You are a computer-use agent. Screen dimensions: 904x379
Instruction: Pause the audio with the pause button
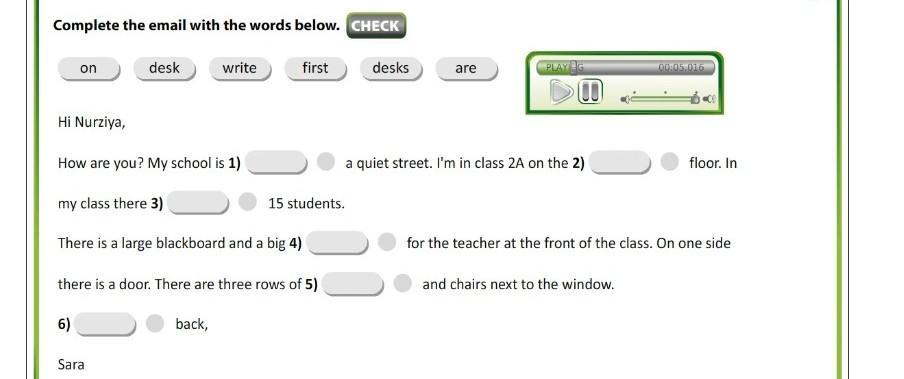point(590,91)
